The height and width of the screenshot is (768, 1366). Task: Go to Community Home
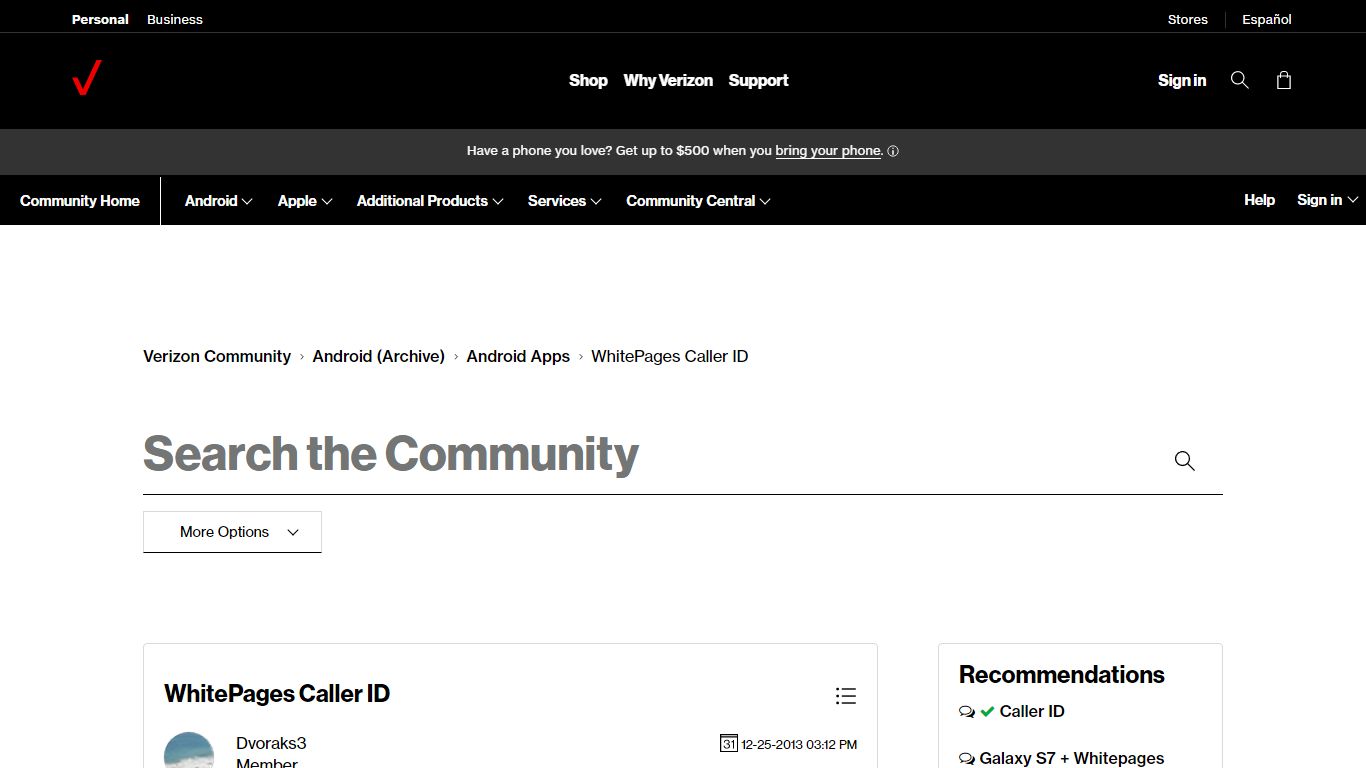pos(80,200)
